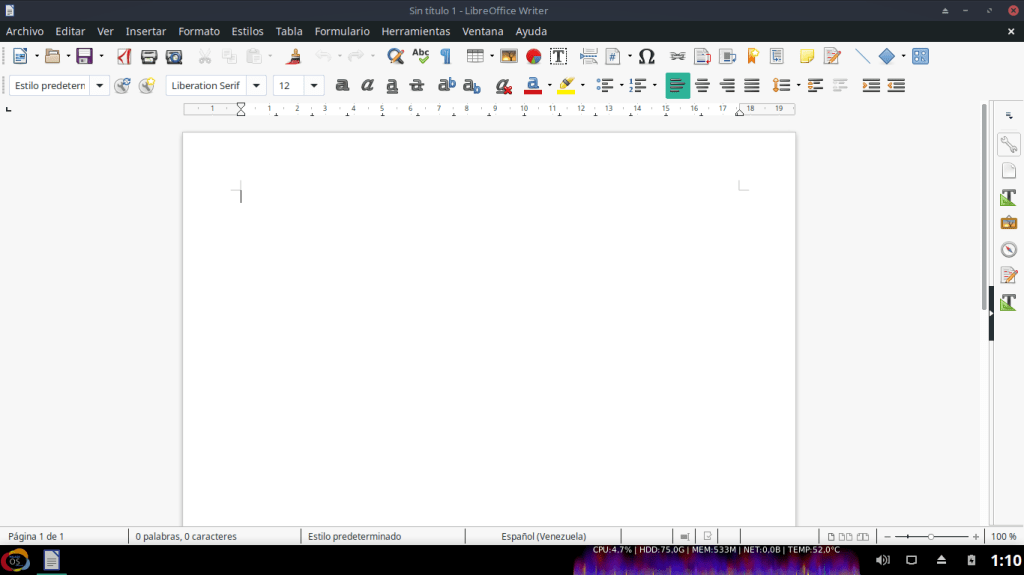Click the Español (Venezuela) language status field
This screenshot has height=575, width=1024.
coord(543,537)
